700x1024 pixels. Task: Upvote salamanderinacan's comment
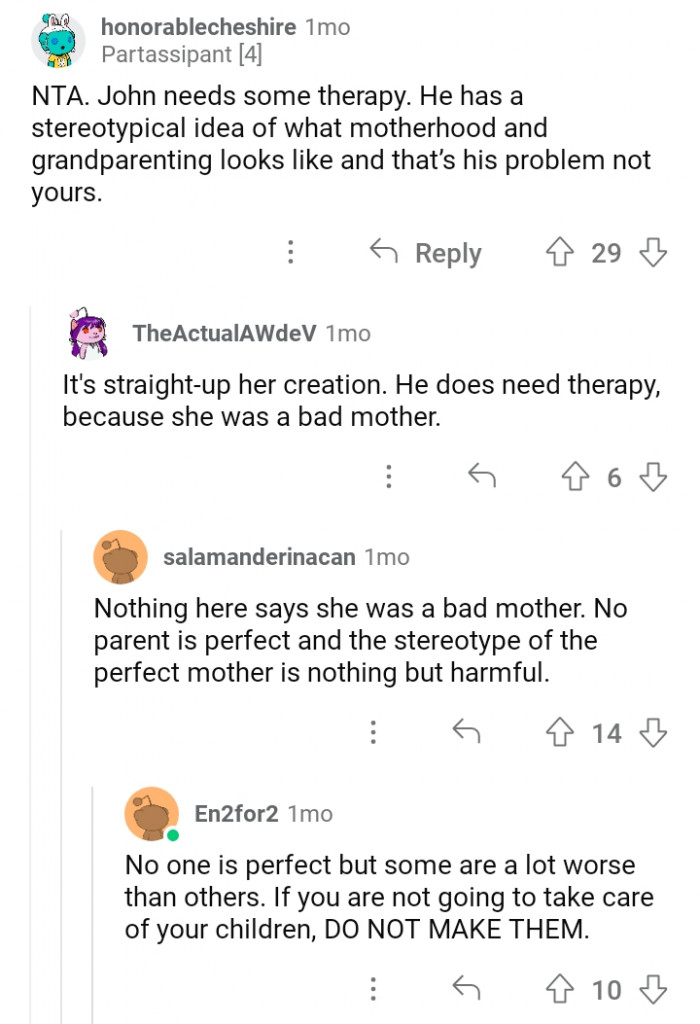[560, 734]
